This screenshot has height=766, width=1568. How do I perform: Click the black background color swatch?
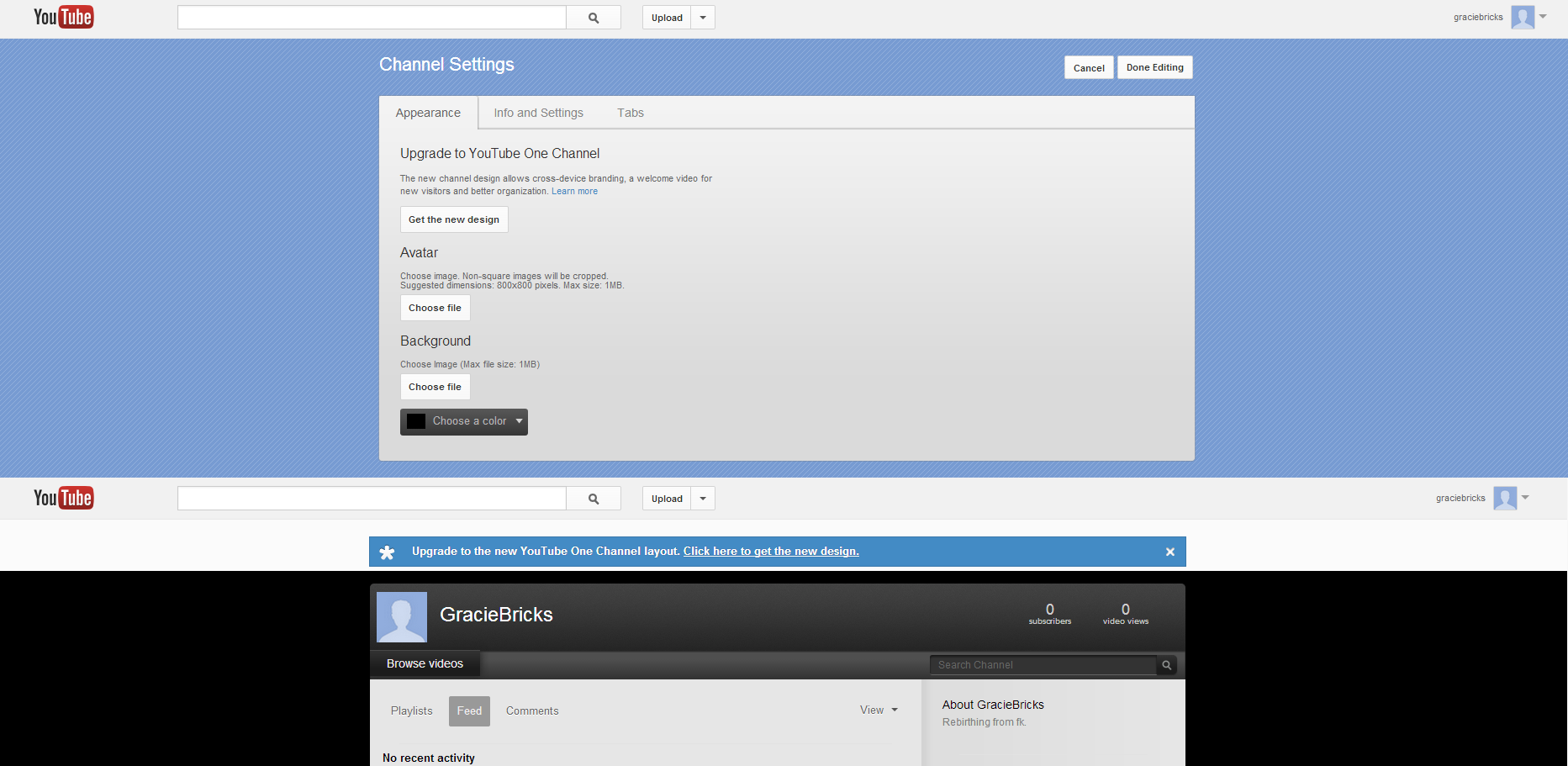(416, 421)
